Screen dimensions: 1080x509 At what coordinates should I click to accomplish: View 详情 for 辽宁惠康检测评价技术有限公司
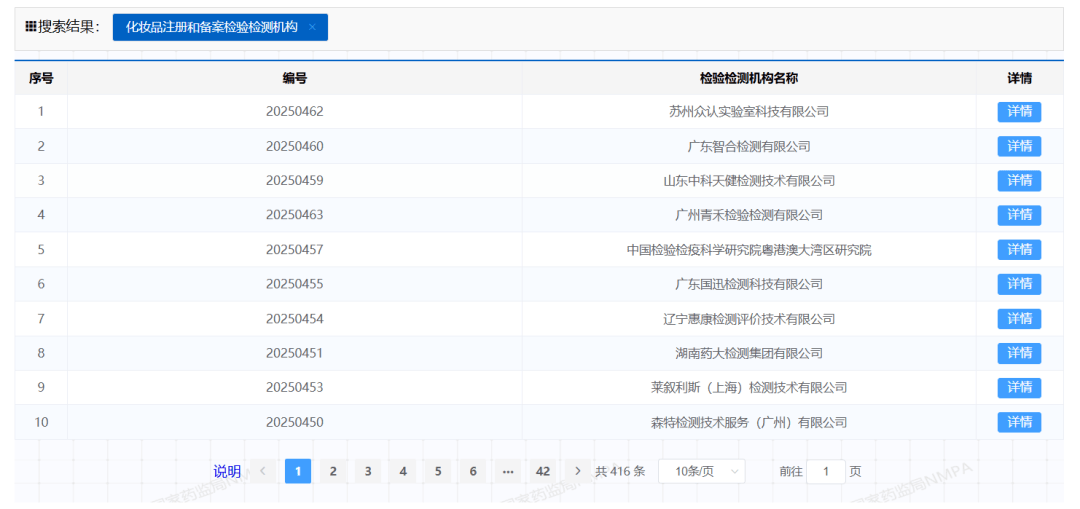pyautogui.click(x=1019, y=319)
